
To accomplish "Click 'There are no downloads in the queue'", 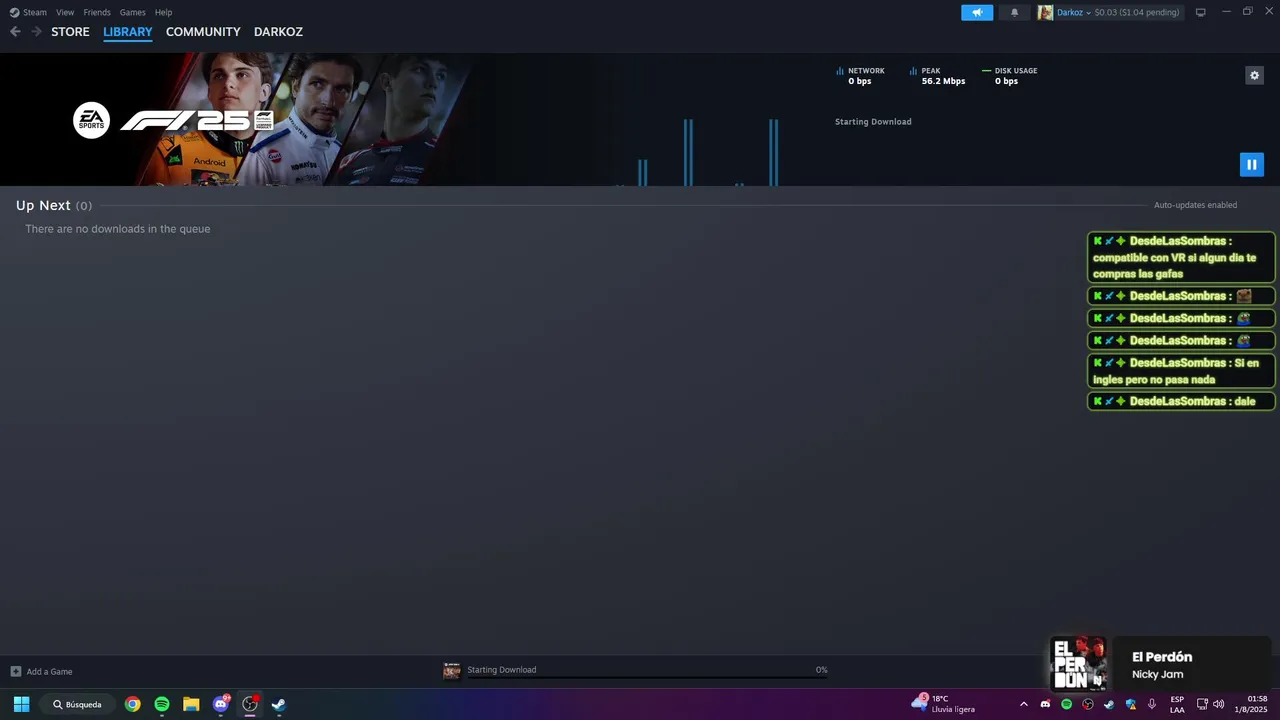I will pos(118,229).
